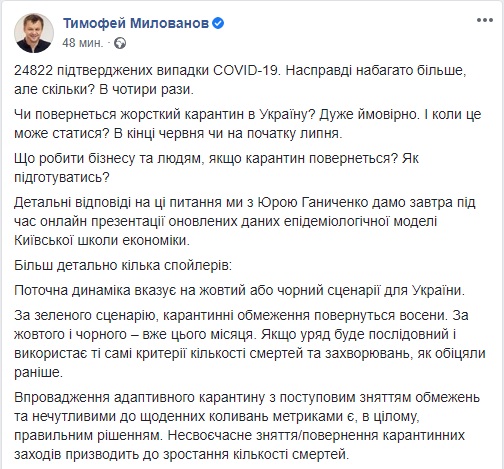Click the word 'раніше.' on its own line
This screenshot has height=469, width=504.
click(x=39, y=372)
